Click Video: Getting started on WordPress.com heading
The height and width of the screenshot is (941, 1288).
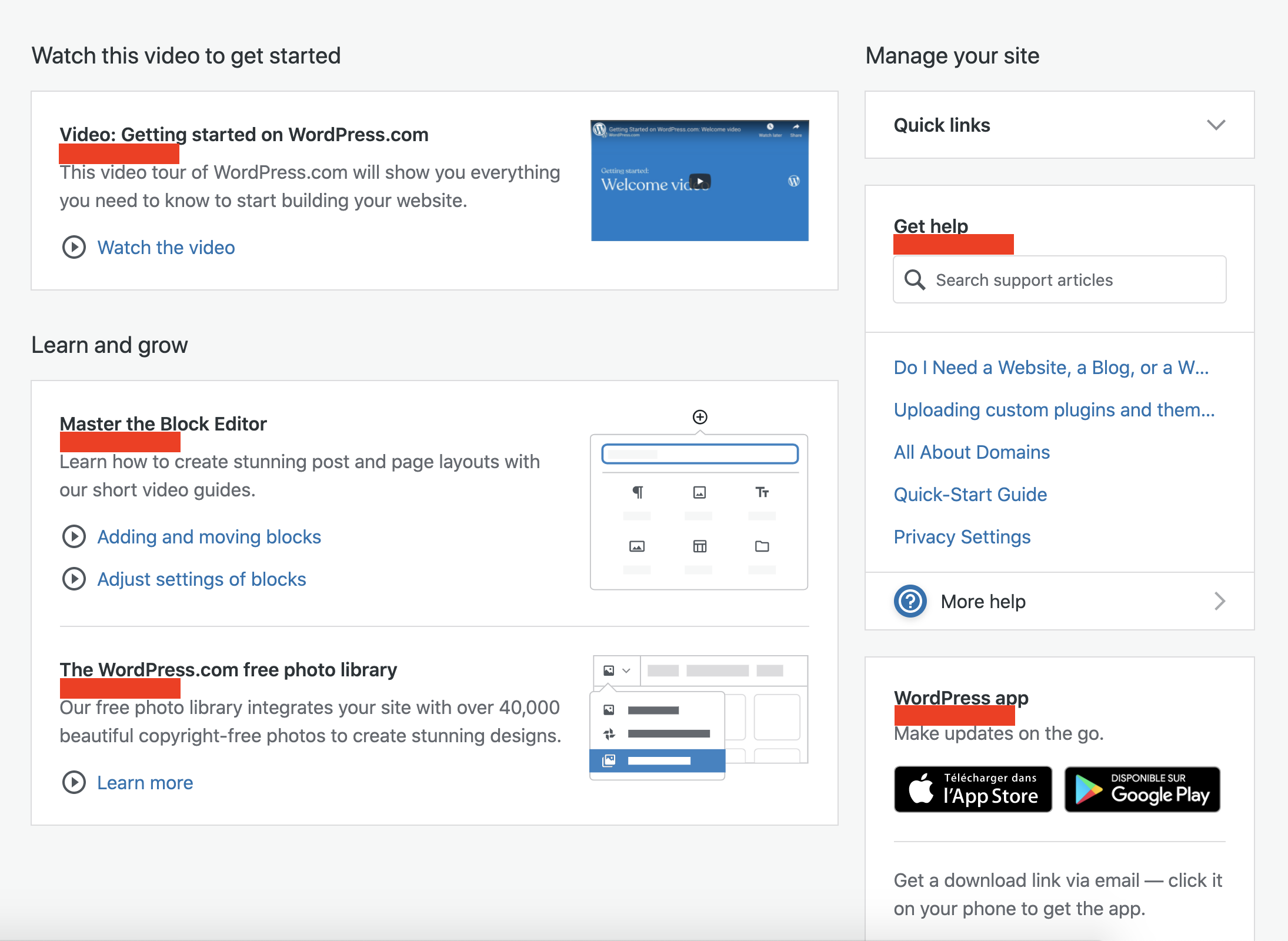click(x=243, y=134)
